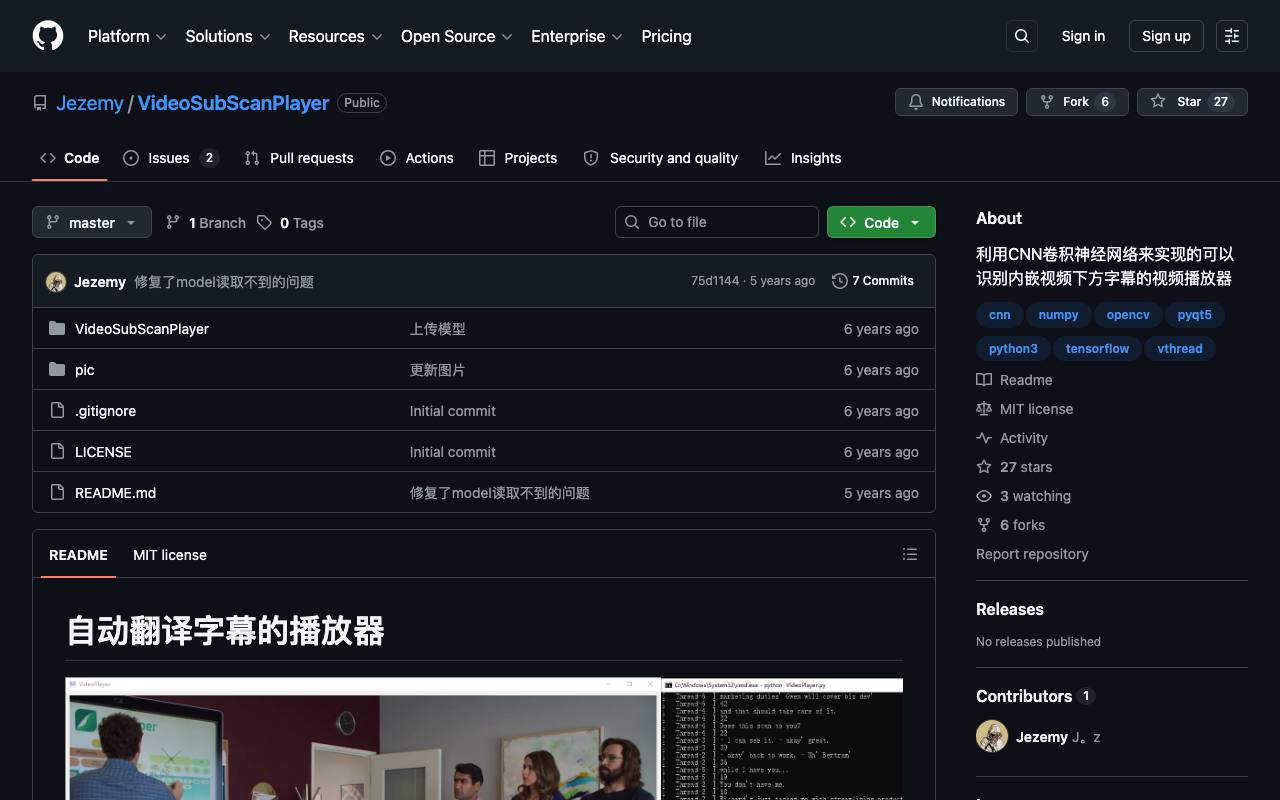
Task: Click the stars icon in About
Action: (984, 467)
